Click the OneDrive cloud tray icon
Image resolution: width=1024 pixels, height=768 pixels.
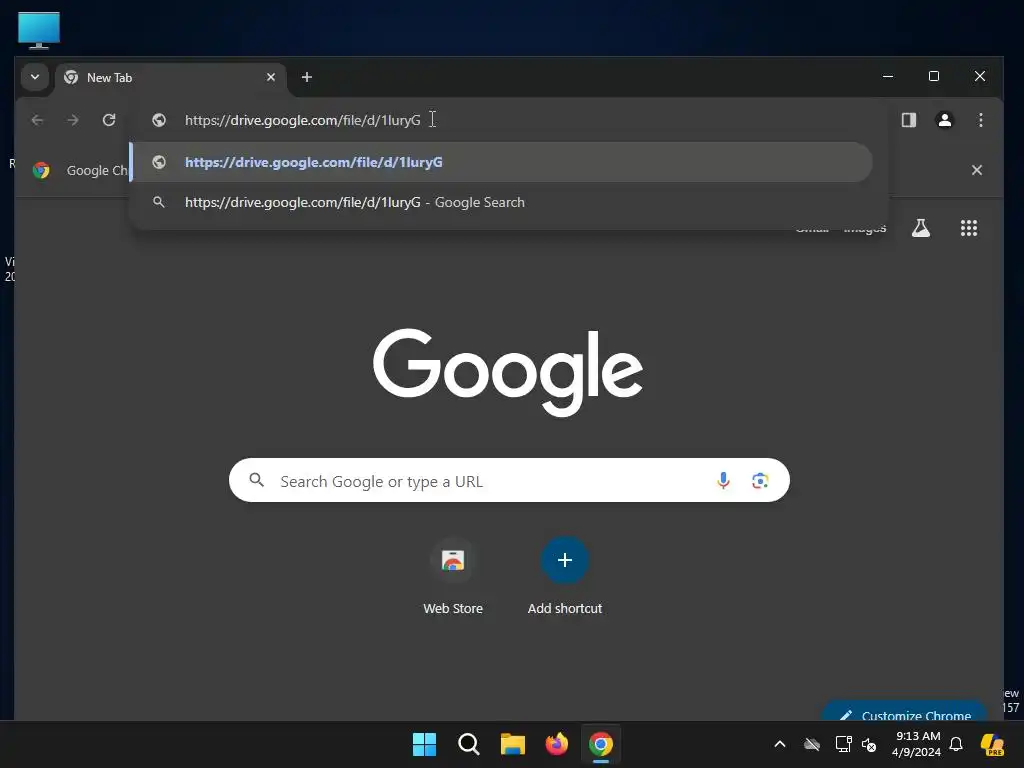tap(812, 744)
